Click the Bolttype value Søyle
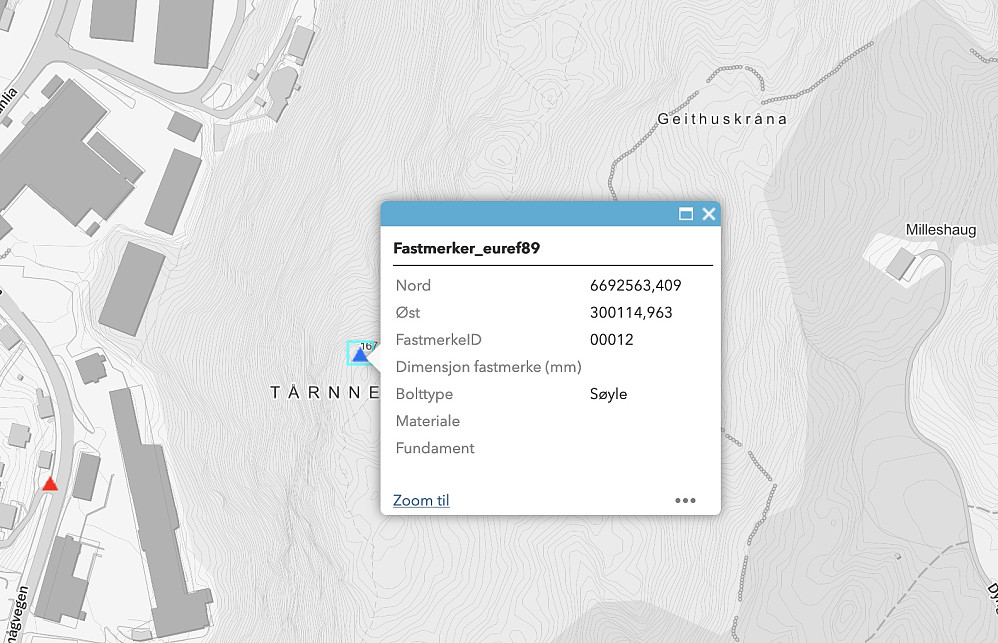Viewport: 998px width, 643px height. [x=608, y=394]
